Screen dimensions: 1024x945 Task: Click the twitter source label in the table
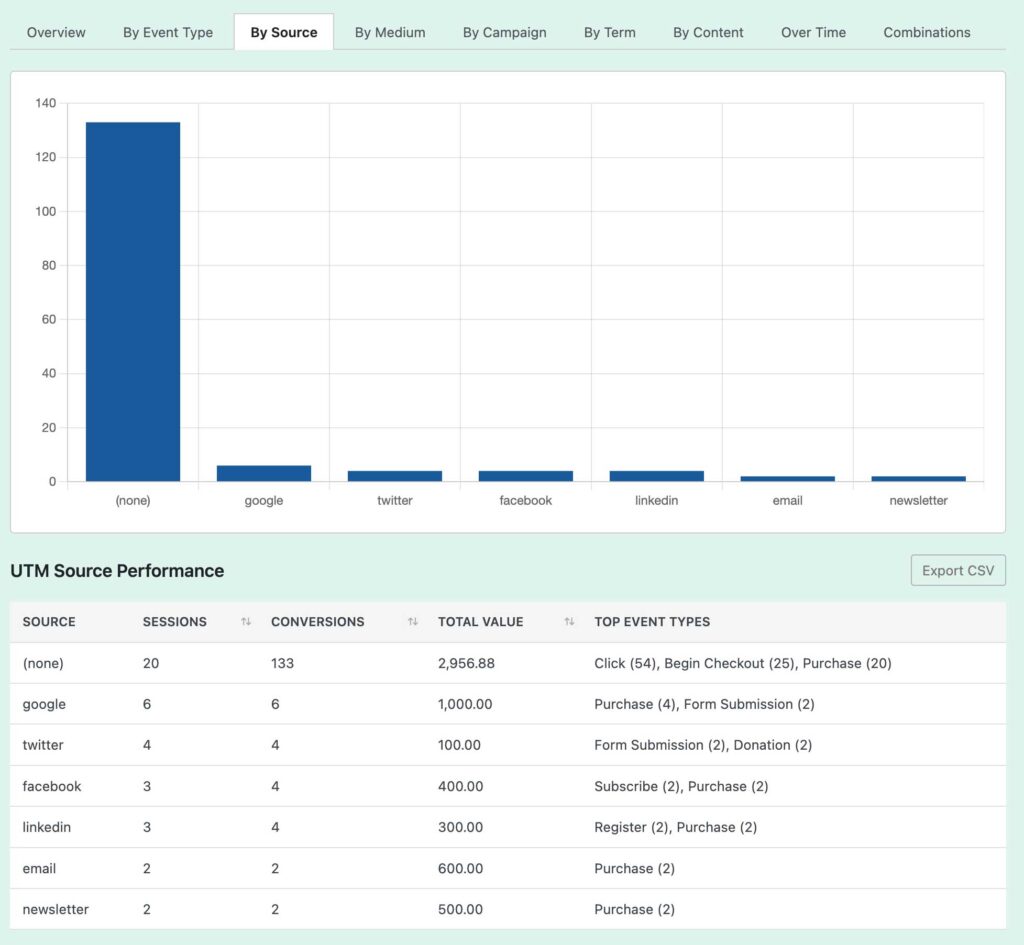pyautogui.click(x=43, y=745)
